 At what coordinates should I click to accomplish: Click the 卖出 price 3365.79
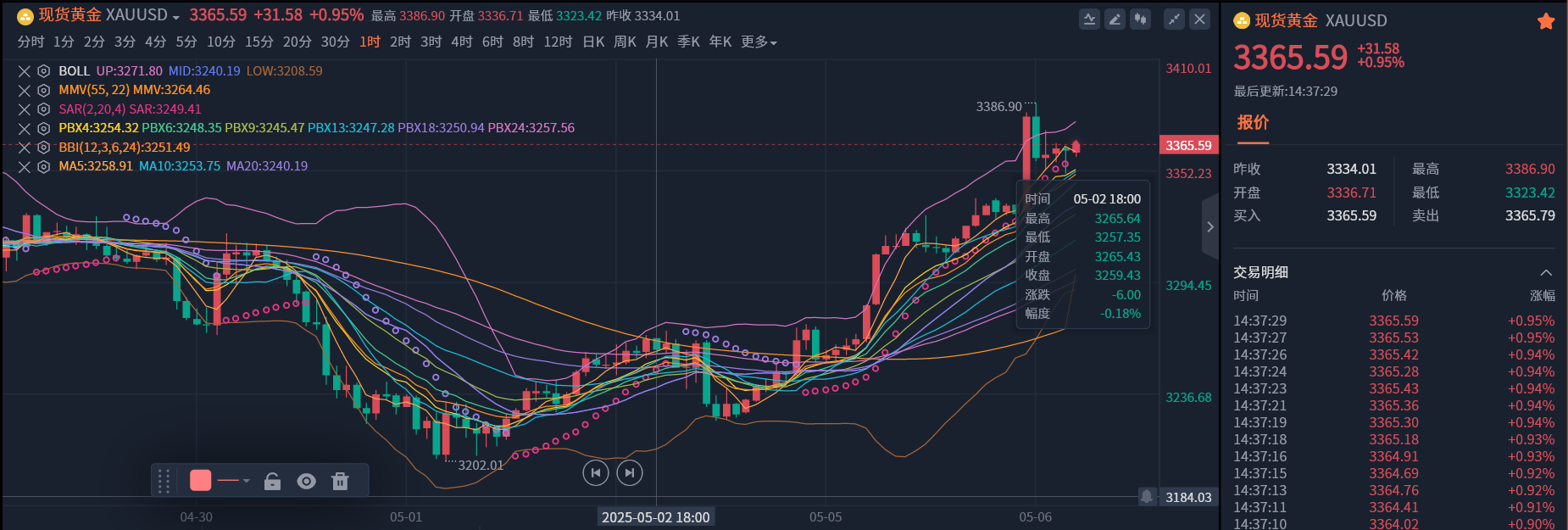pyautogui.click(x=1530, y=215)
